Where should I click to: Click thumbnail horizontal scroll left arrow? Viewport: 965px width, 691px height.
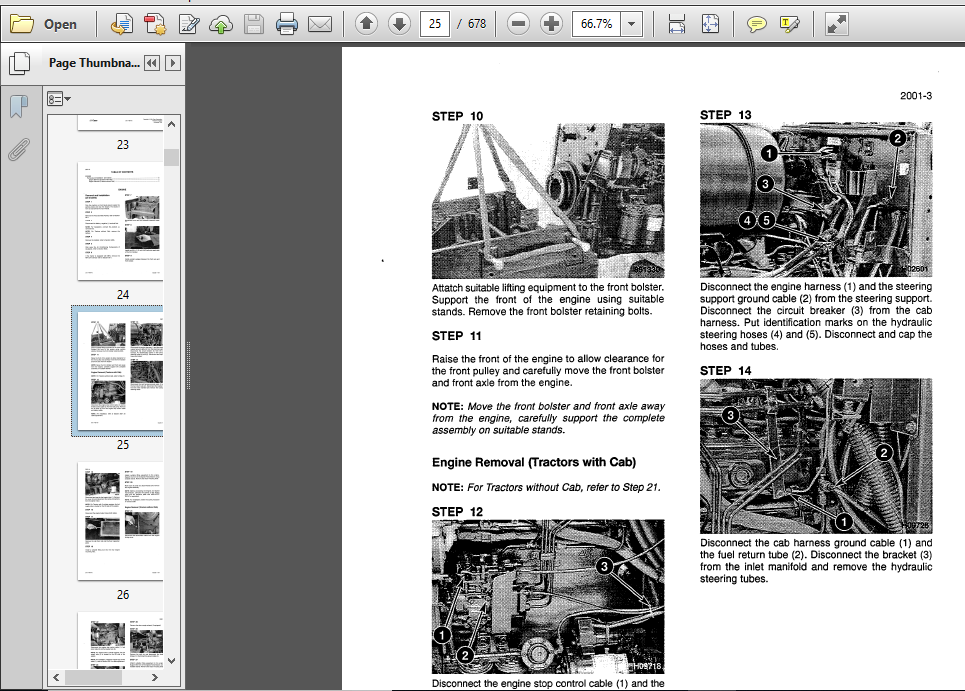tap(57, 677)
